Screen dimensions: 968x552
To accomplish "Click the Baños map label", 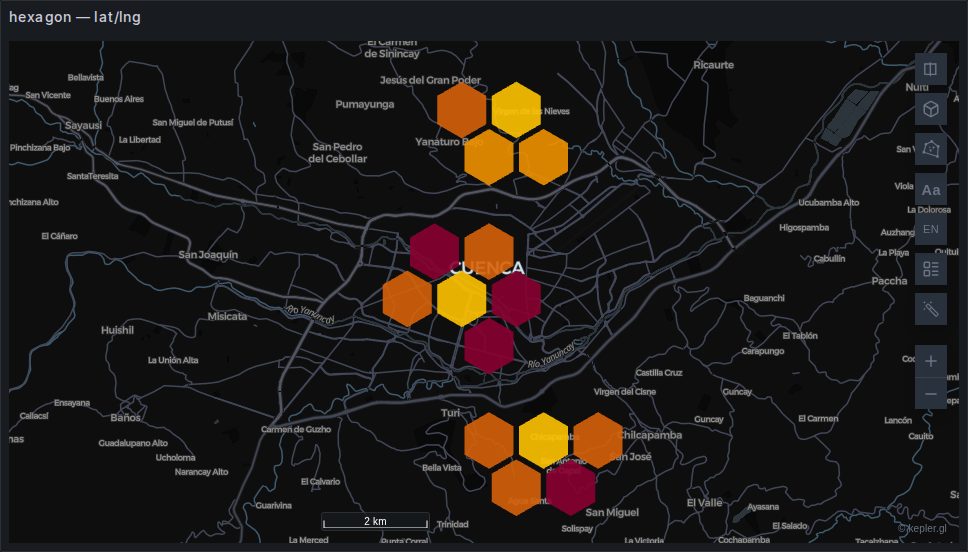I will click(125, 417).
